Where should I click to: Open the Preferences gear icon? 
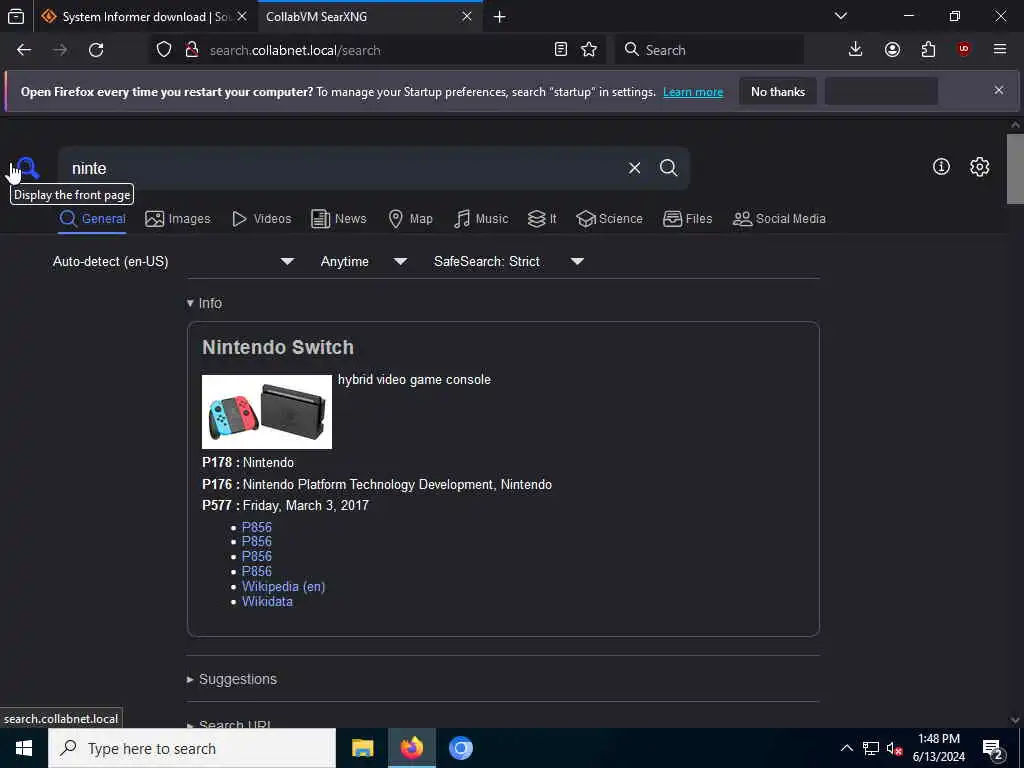[x=980, y=167]
